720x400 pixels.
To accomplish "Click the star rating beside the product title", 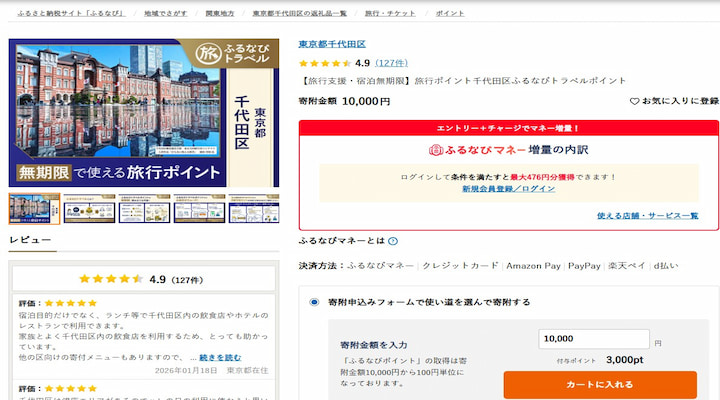I will (x=325, y=63).
